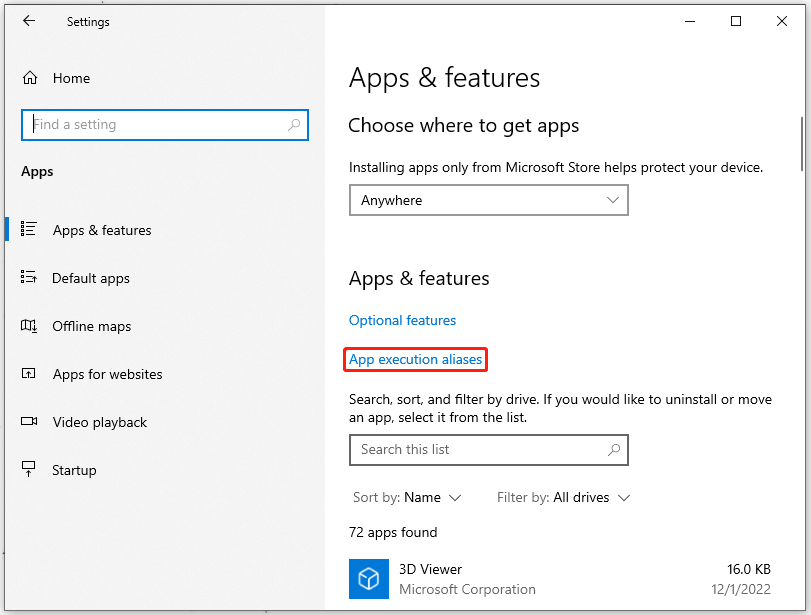
Task: Click the Apps for websites icon
Action: [28, 373]
